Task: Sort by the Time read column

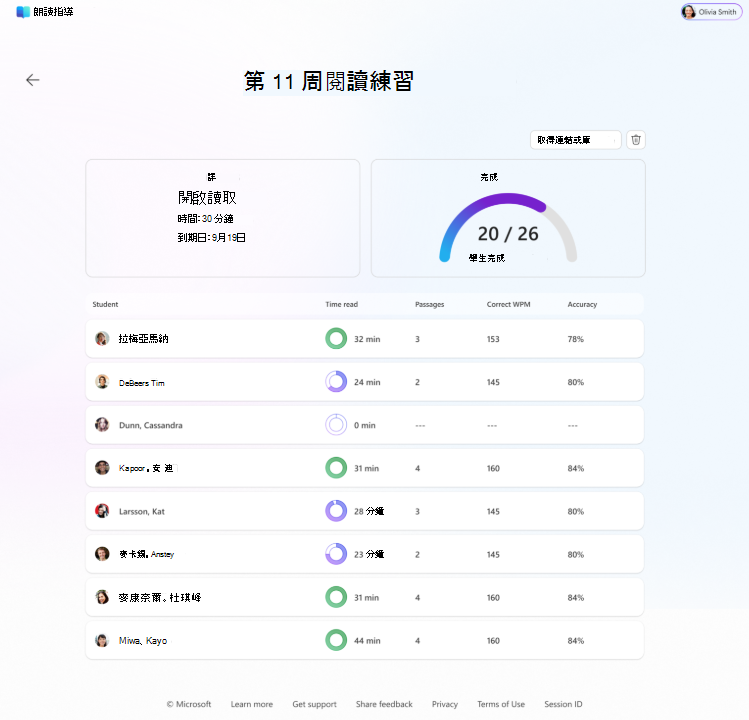Action: click(x=342, y=304)
